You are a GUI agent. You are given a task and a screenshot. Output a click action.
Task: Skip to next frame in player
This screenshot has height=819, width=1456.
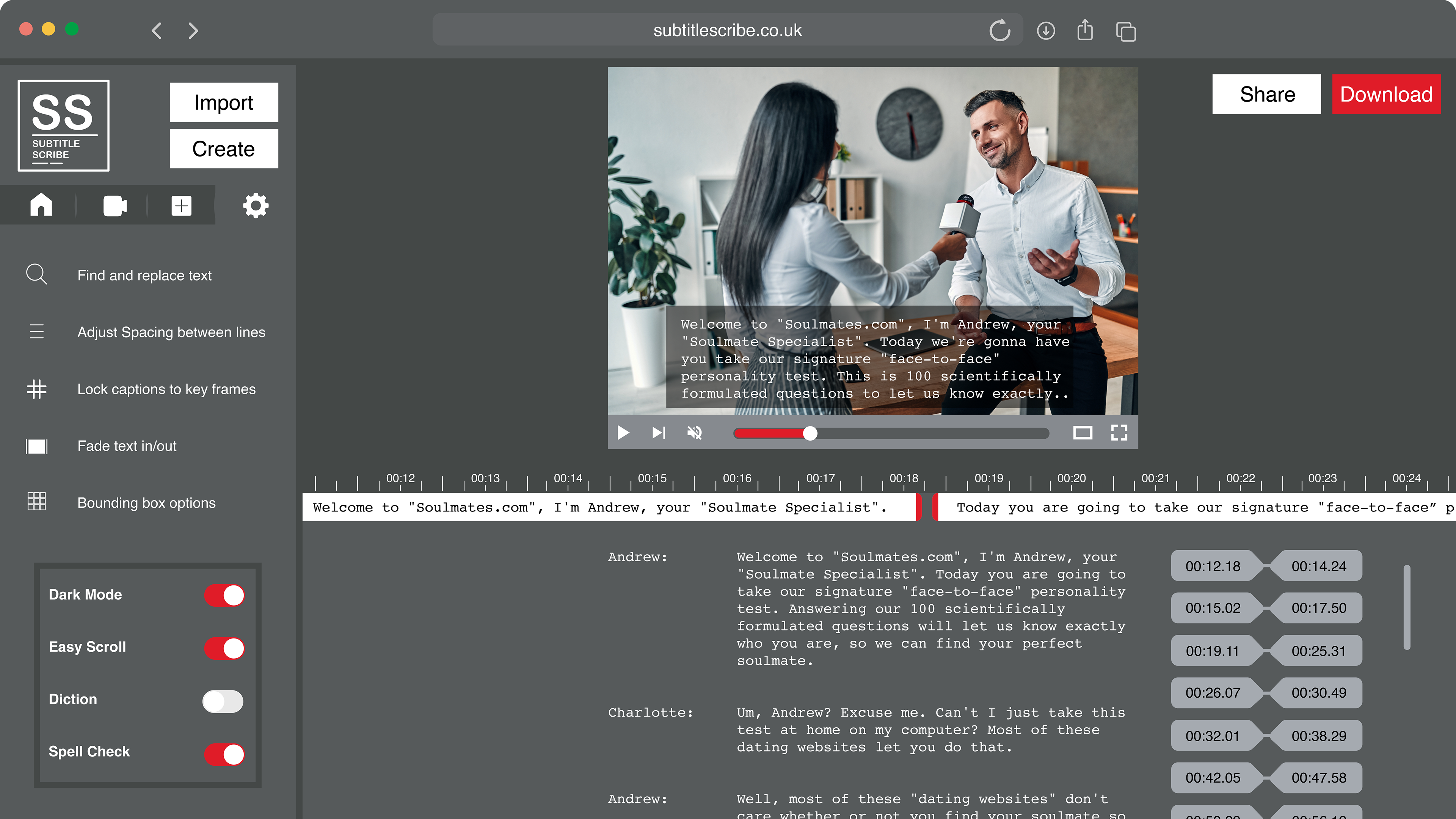[x=659, y=433]
